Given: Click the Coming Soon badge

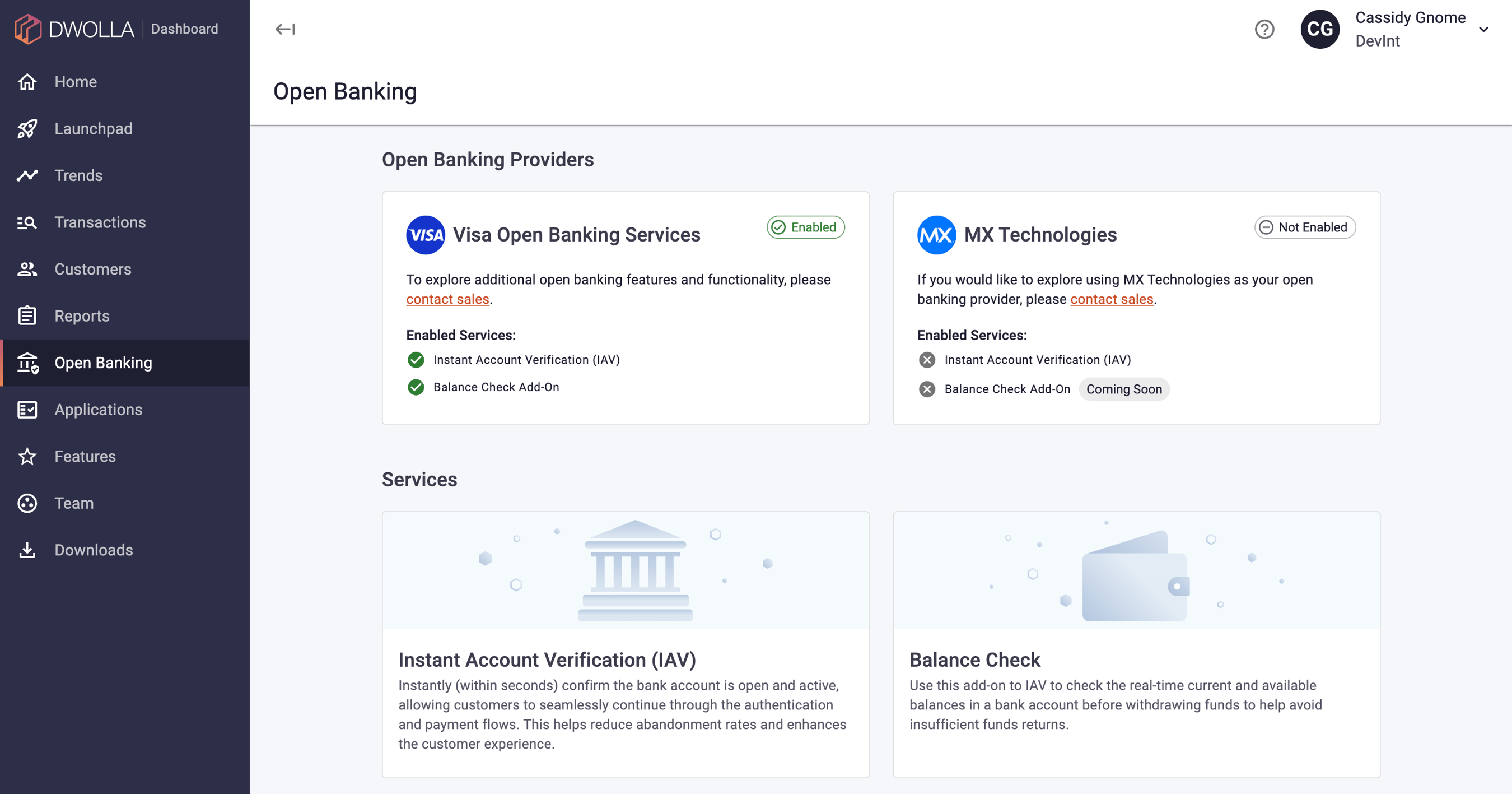Looking at the screenshot, I should pyautogui.click(x=1123, y=389).
